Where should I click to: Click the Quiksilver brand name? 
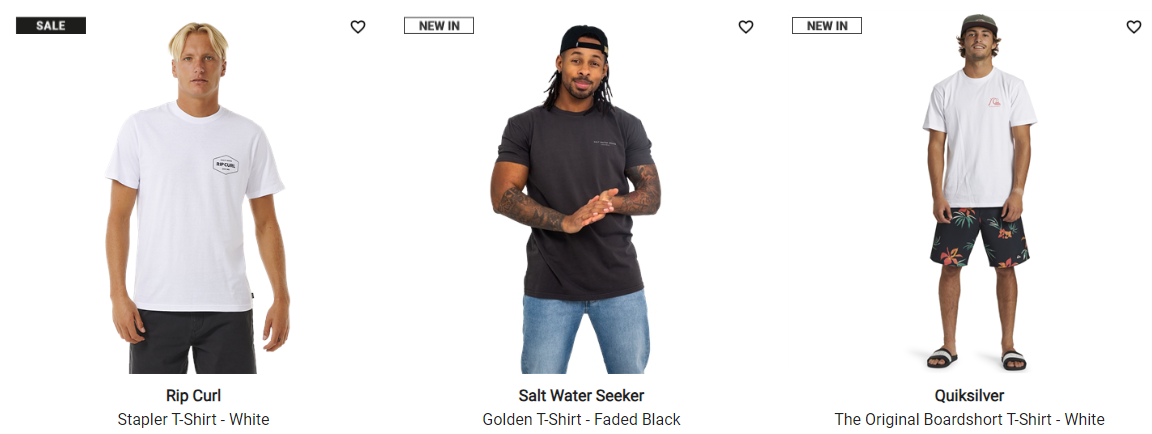pyautogui.click(x=969, y=396)
